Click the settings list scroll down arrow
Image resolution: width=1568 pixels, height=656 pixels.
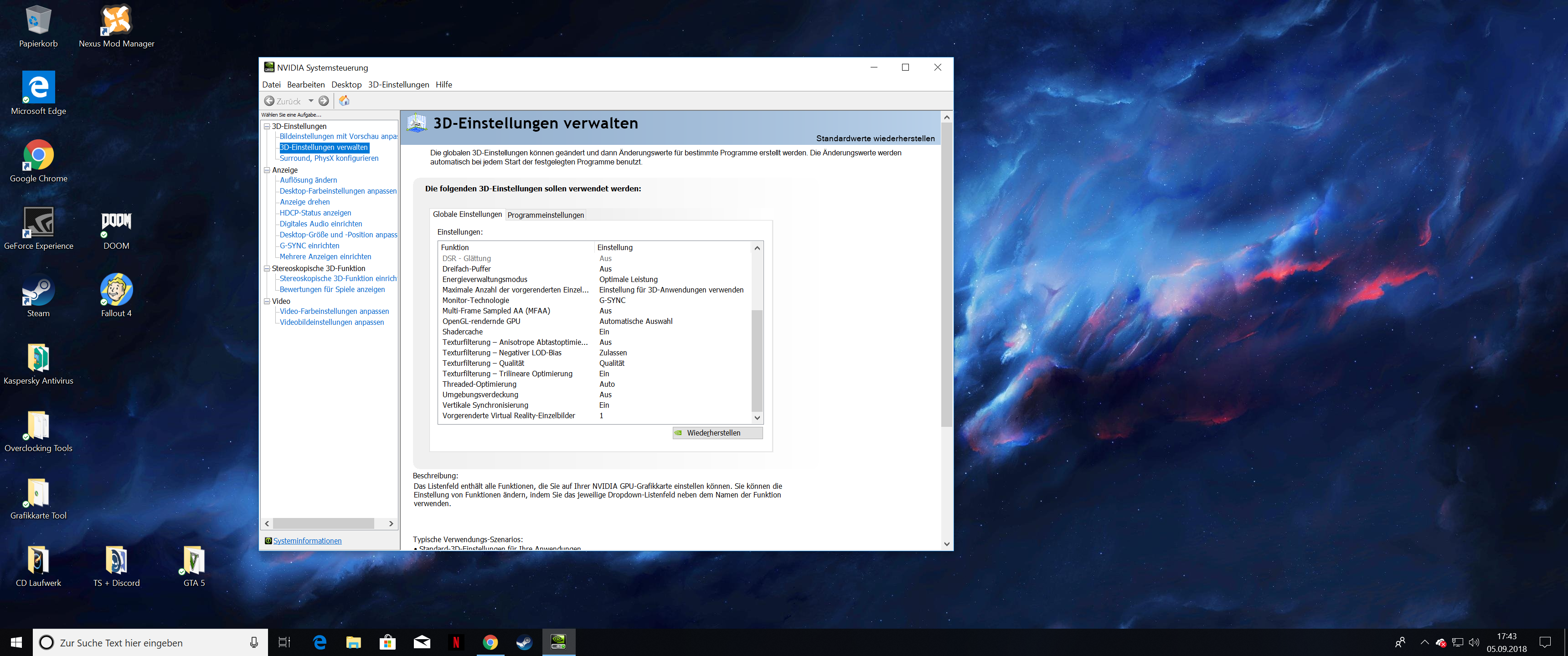[x=757, y=417]
